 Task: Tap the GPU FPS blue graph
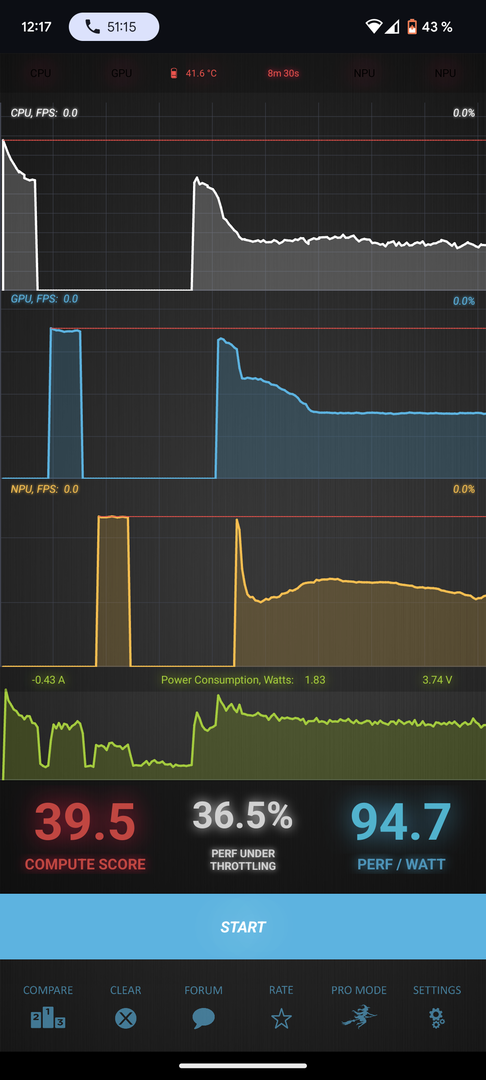pyautogui.click(x=243, y=386)
